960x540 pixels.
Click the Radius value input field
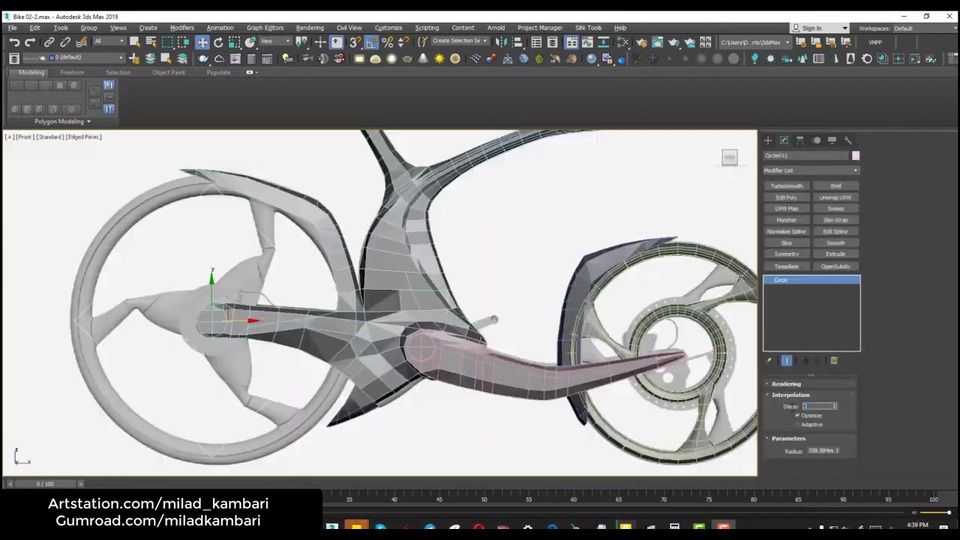820,451
